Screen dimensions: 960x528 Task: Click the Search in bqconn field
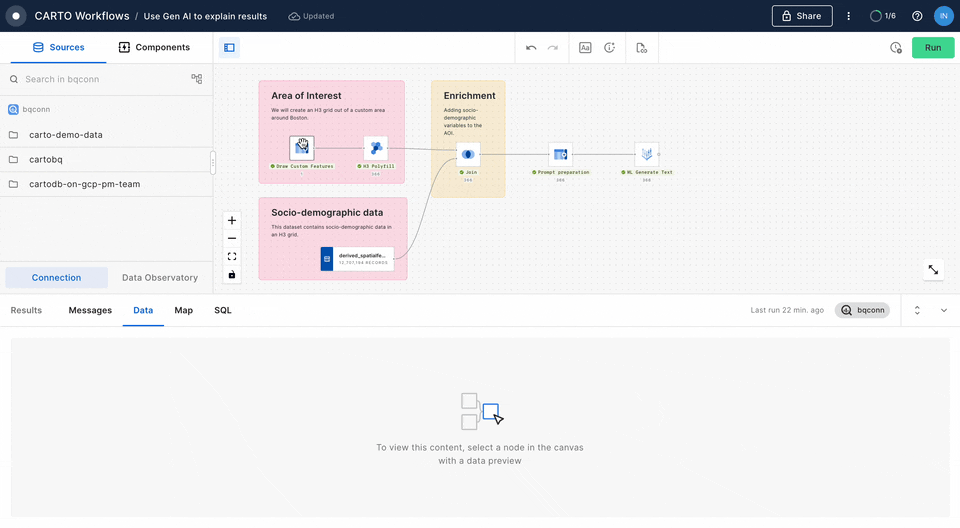click(x=100, y=79)
